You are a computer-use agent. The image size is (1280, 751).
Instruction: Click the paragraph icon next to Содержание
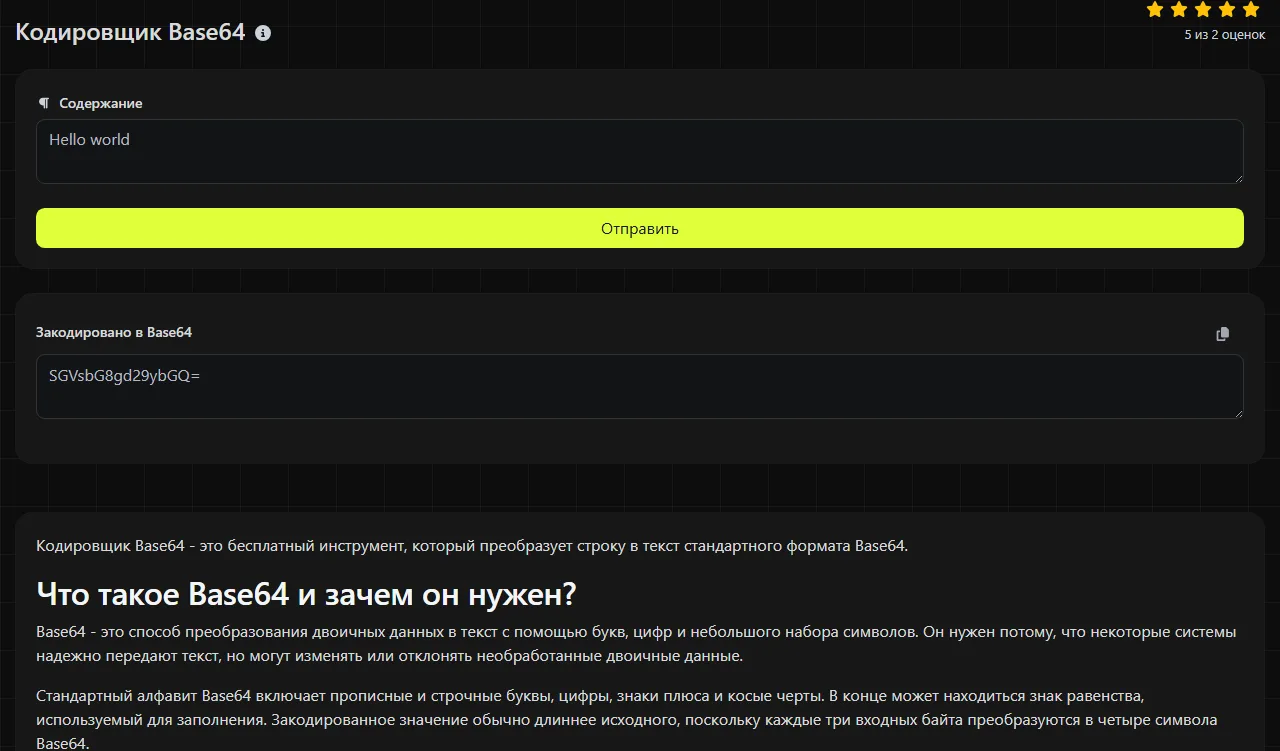click(43, 103)
